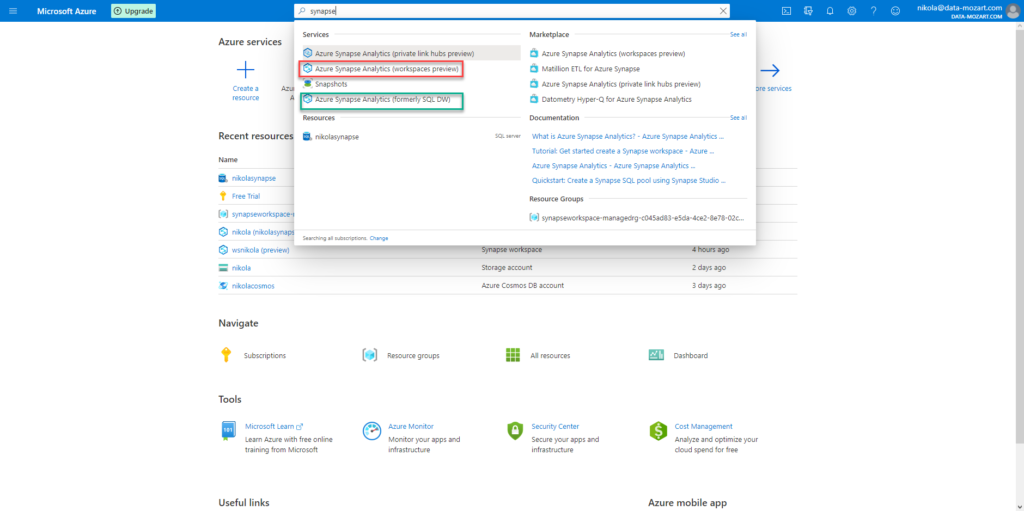Click the Name column header
Image resolution: width=1024 pixels, height=511 pixels.
coord(228,159)
